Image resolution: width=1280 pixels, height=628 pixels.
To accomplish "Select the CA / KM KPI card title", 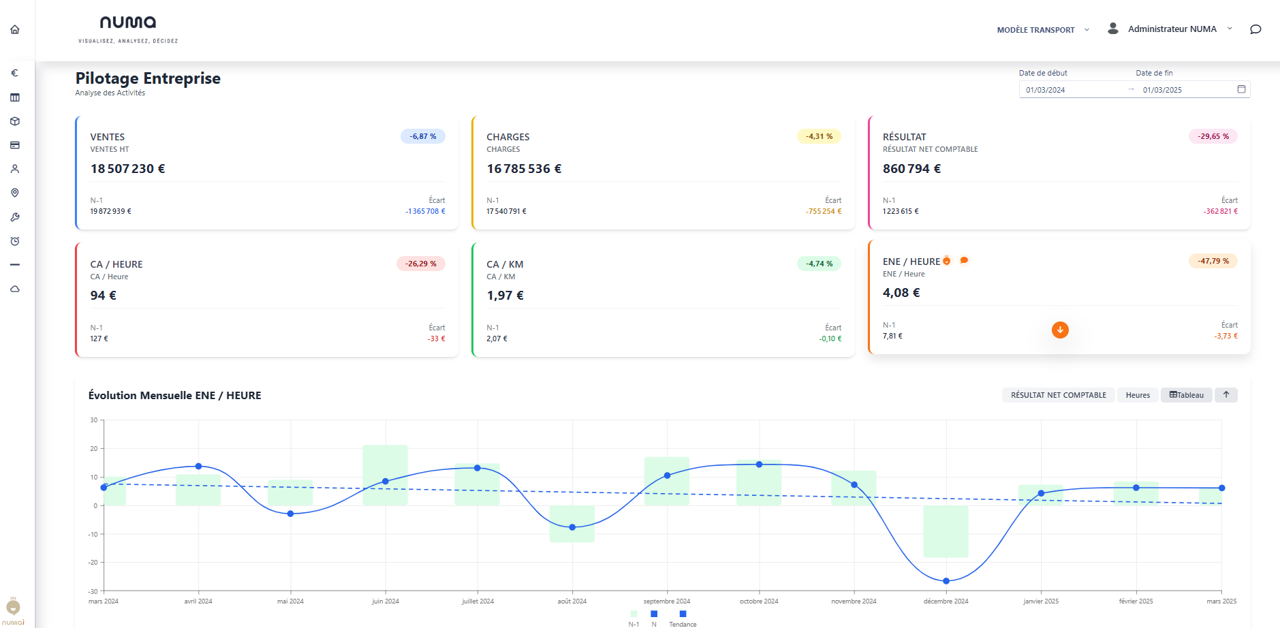I will click(x=505, y=265).
